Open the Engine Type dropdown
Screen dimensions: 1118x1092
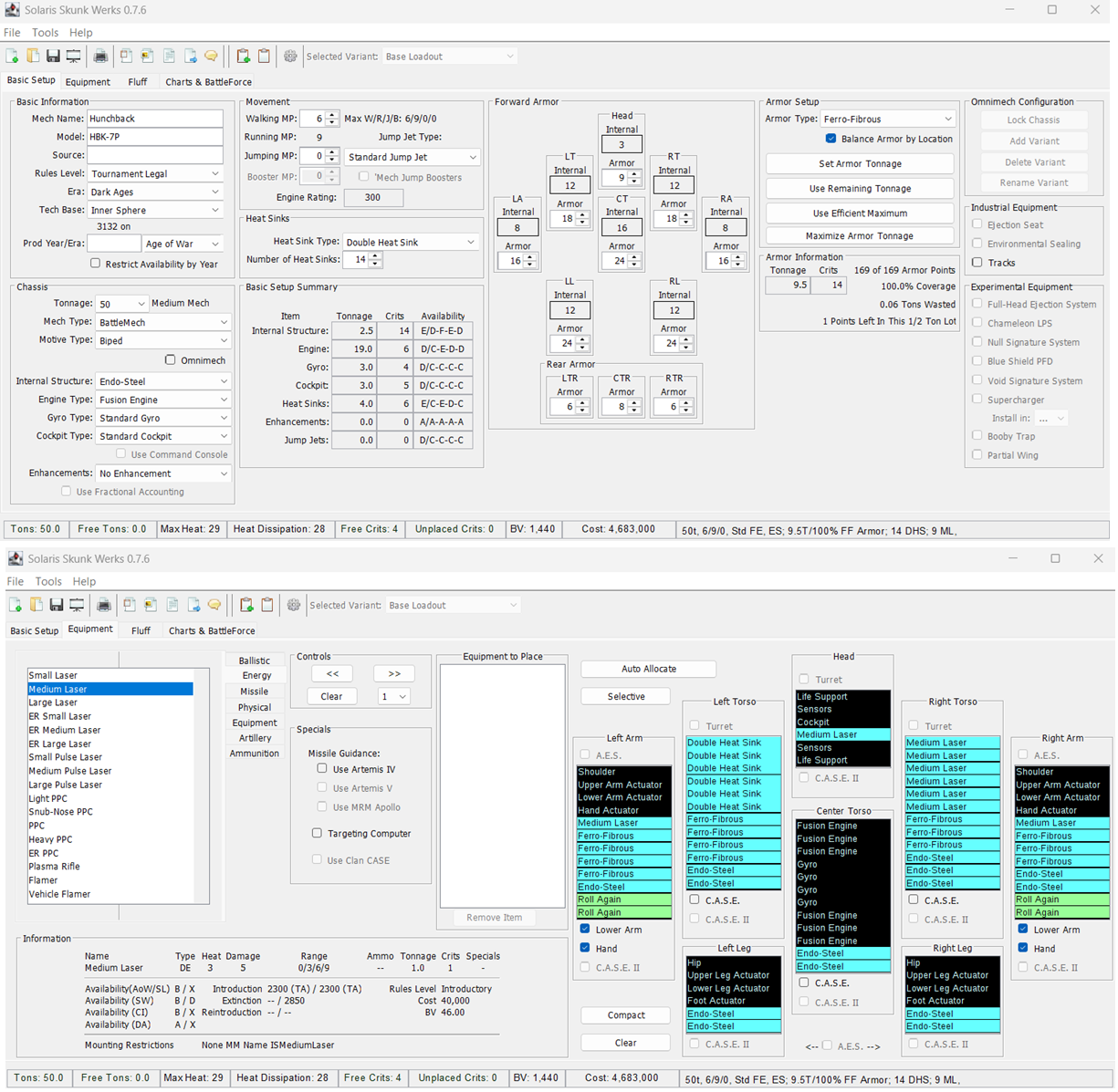163,400
